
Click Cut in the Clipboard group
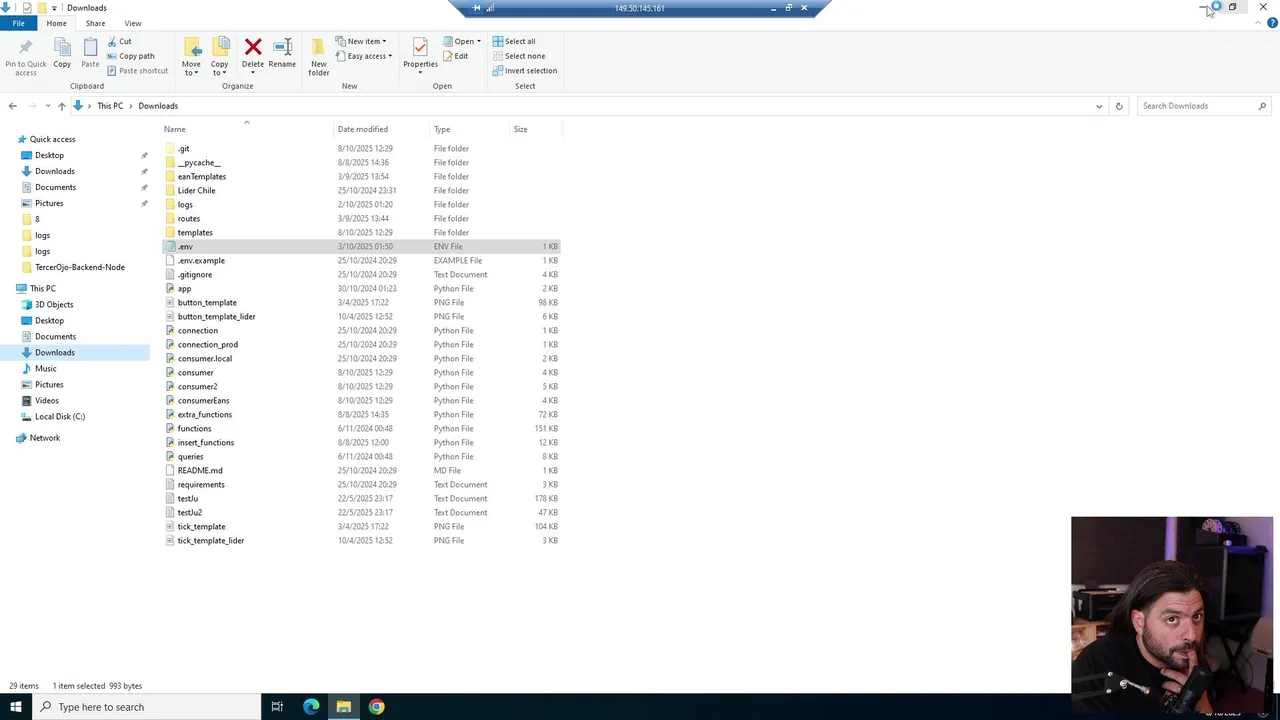[119, 41]
